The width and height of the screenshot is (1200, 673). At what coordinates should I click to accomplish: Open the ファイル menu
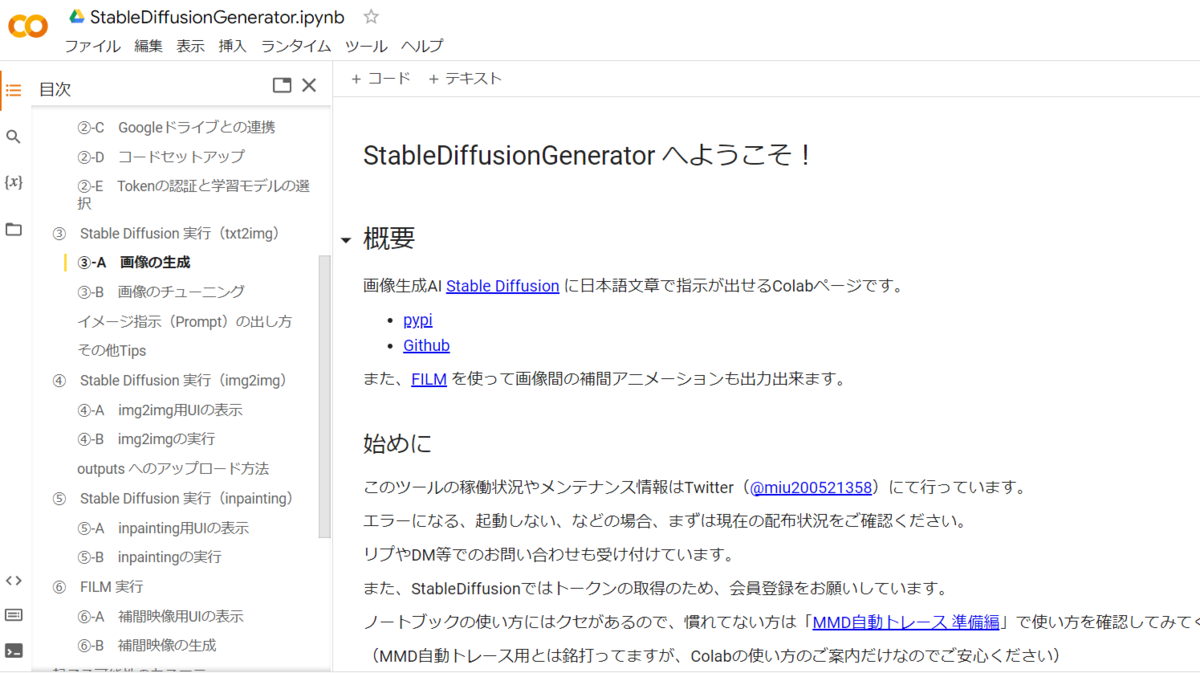[92, 46]
